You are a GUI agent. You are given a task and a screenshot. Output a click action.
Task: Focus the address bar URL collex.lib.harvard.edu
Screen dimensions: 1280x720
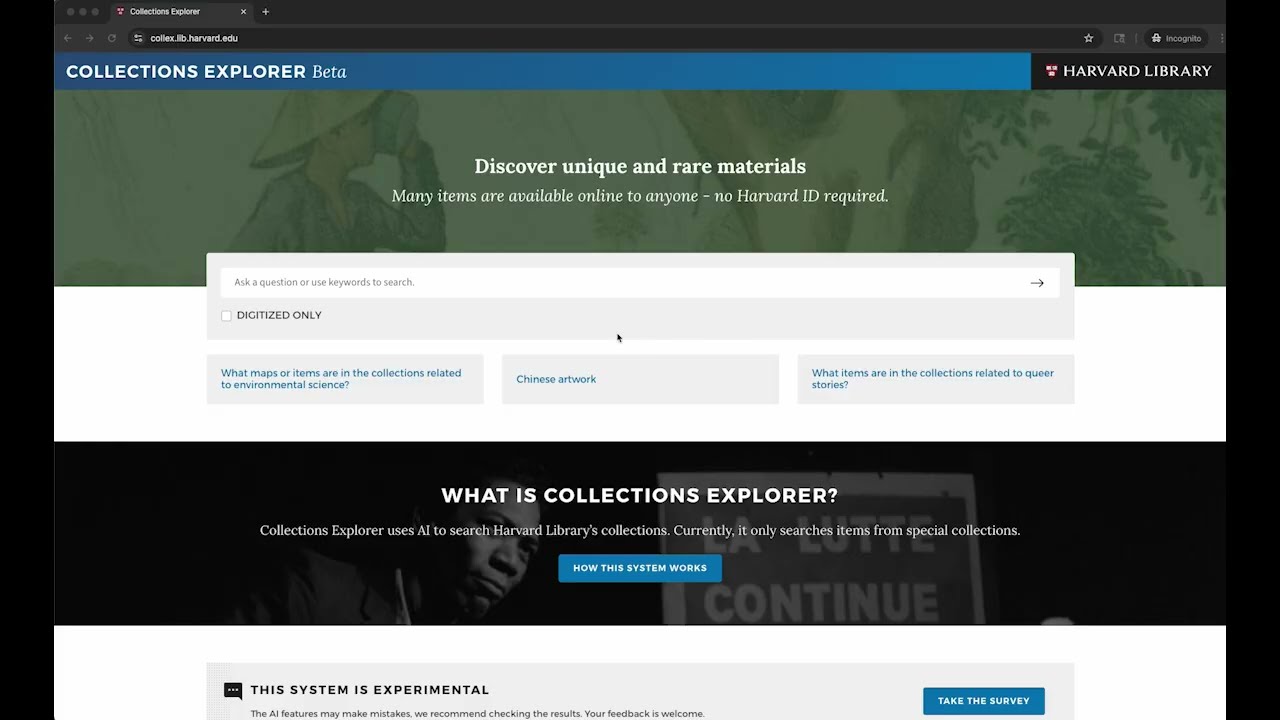click(x=194, y=38)
